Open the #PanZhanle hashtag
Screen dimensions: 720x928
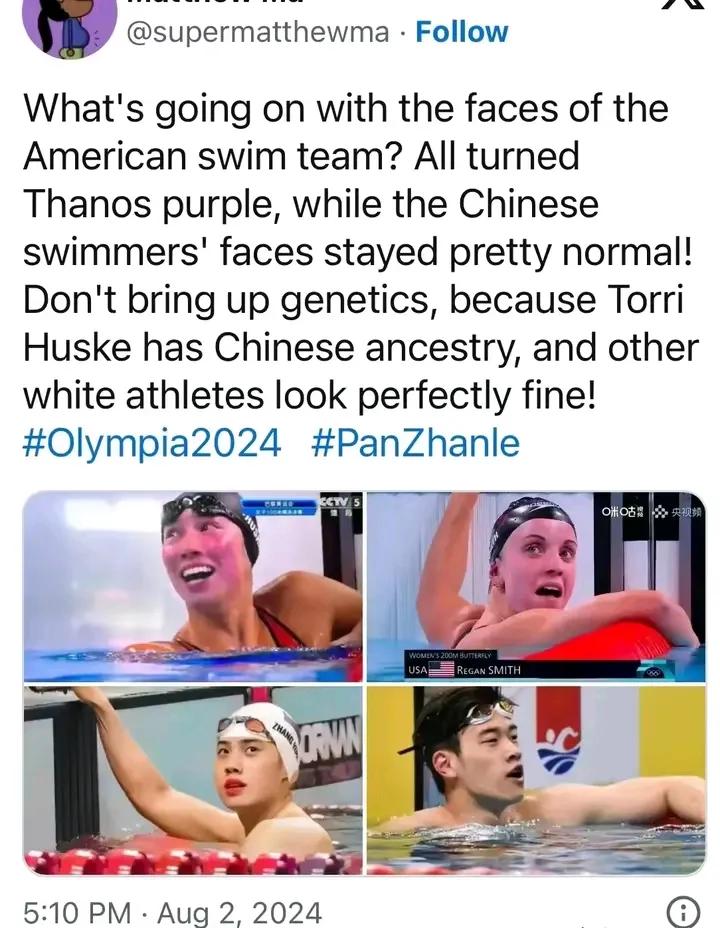click(x=415, y=443)
